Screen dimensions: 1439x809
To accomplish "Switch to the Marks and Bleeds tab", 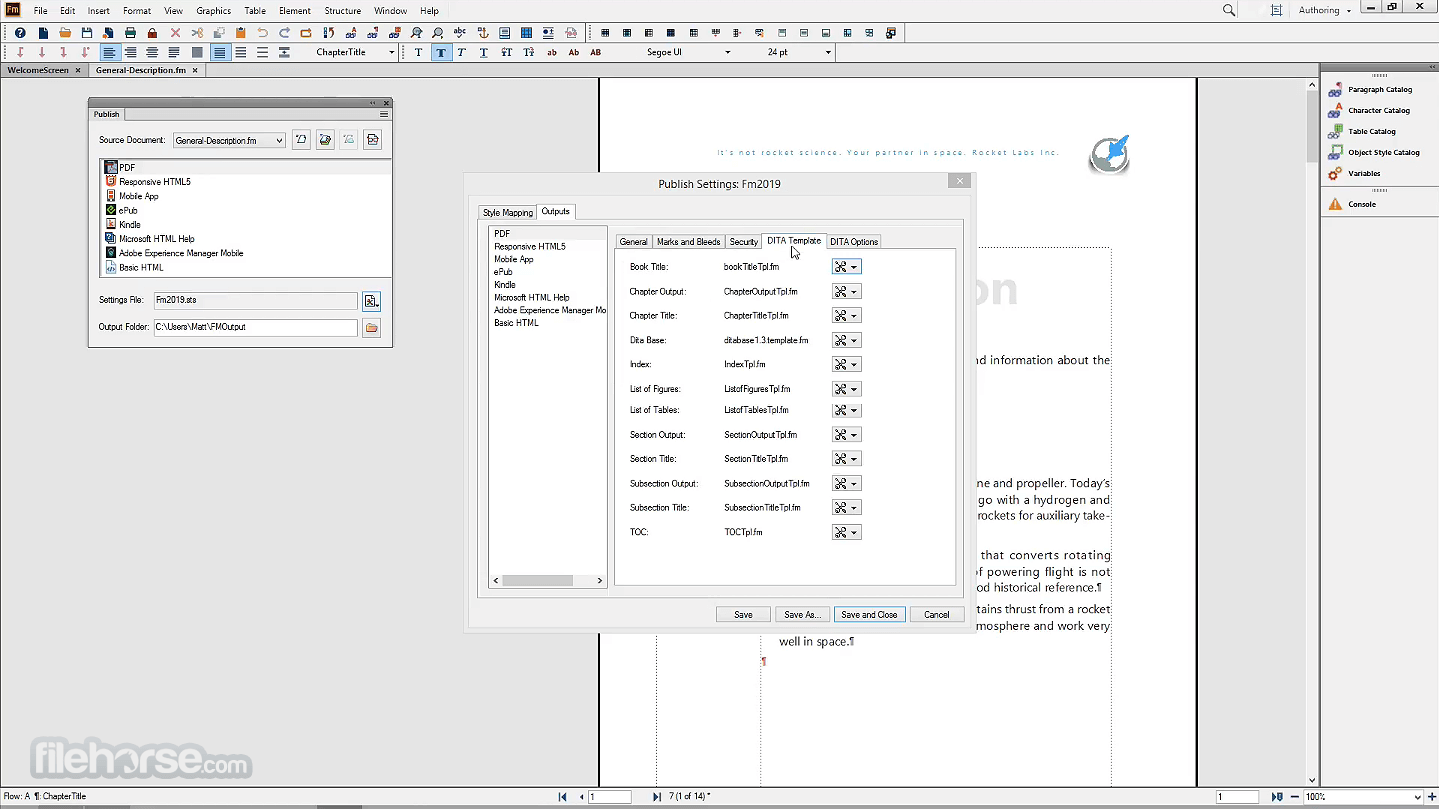I will point(688,242).
